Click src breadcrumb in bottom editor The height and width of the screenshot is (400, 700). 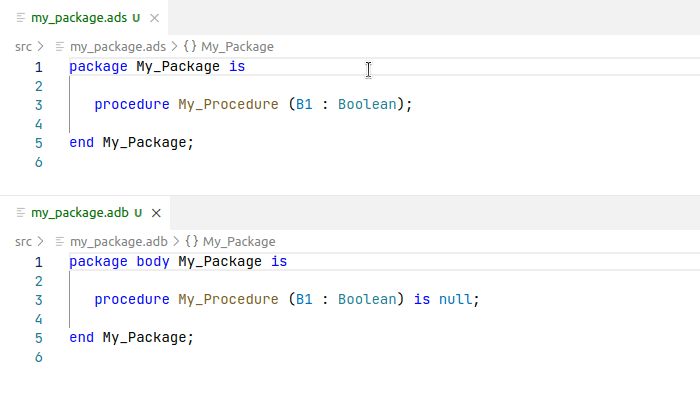23,242
